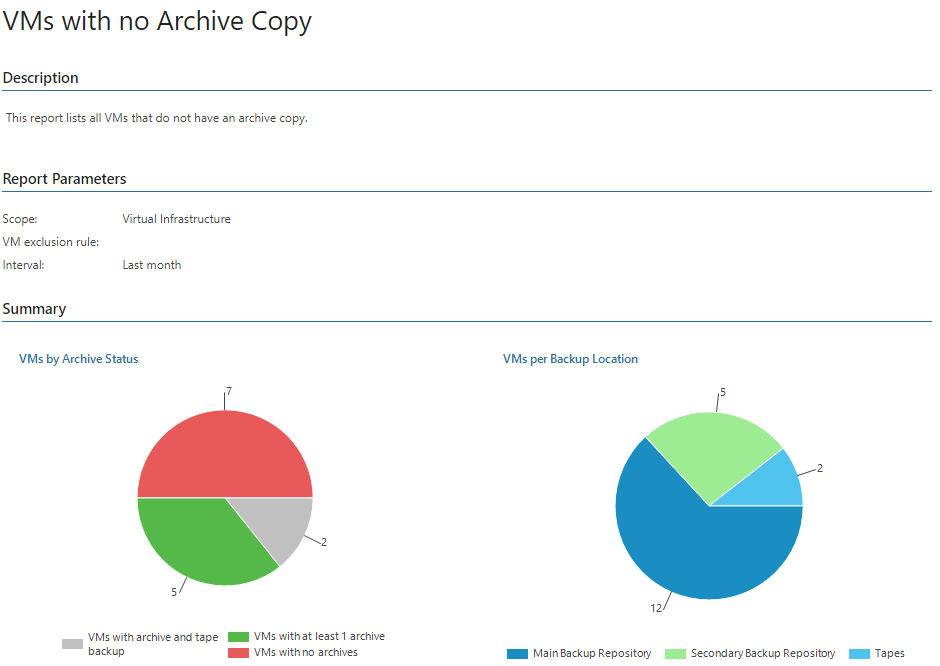The width and height of the screenshot is (940, 666).
Task: Click the 'VMs with no archives' legend text
Action: (x=306, y=653)
